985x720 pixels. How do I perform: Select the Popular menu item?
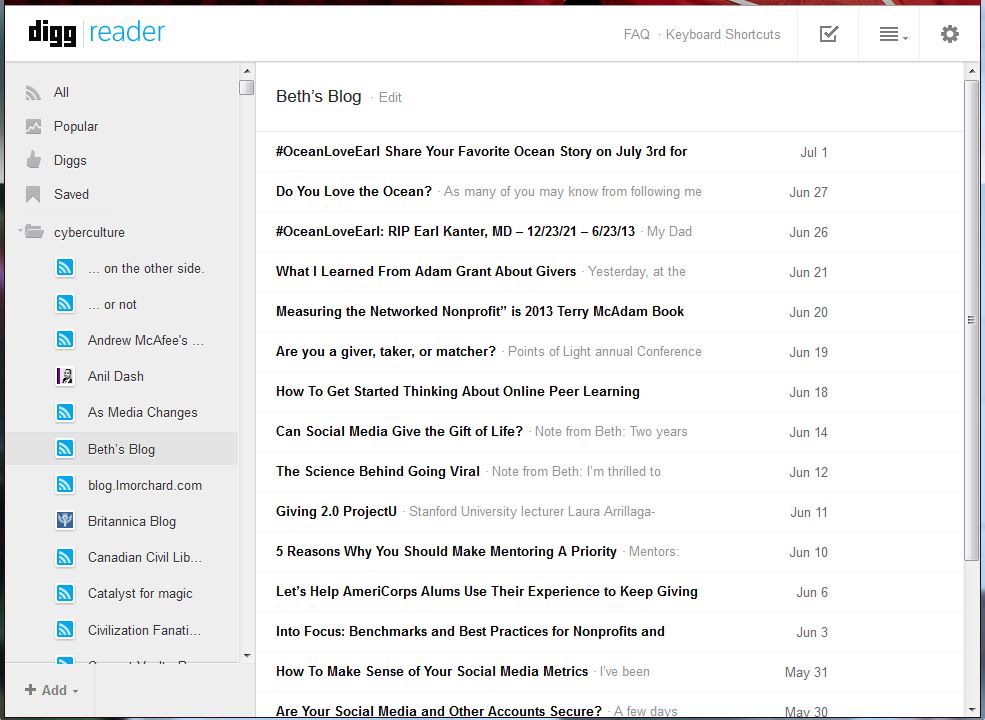[76, 126]
